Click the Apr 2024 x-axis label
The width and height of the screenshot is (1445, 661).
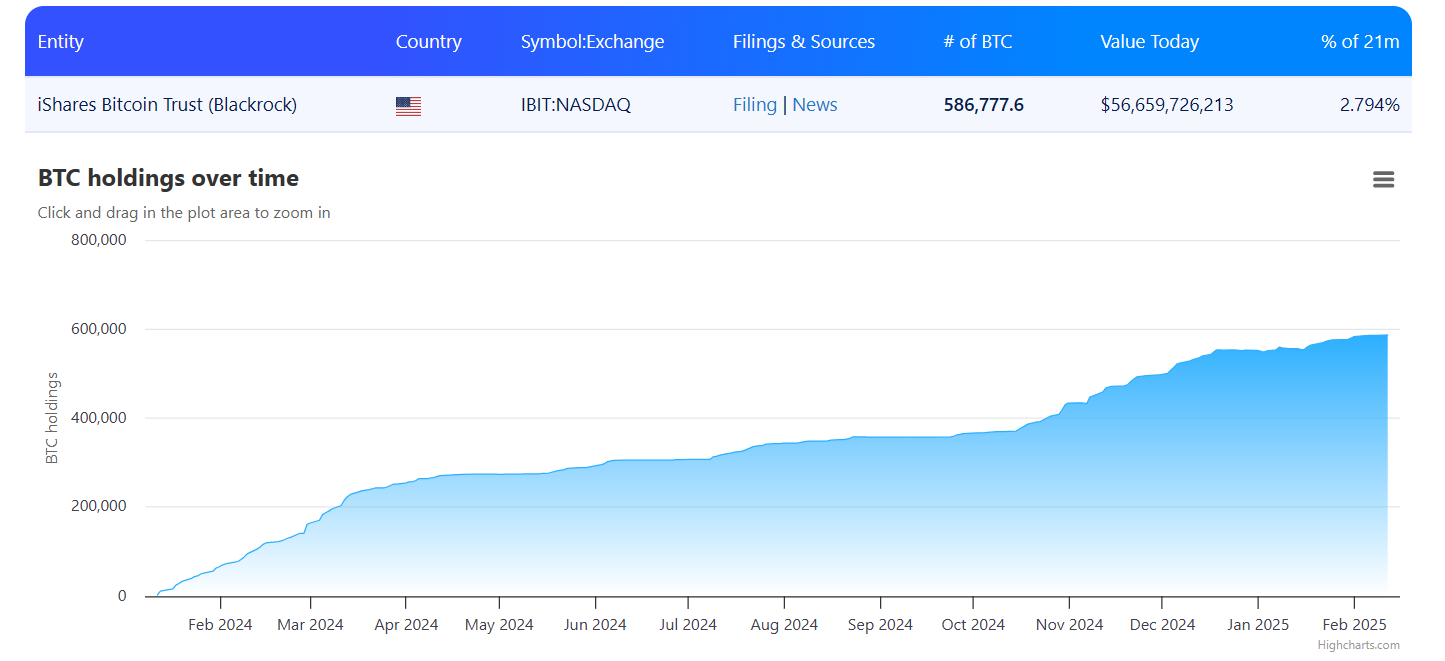point(405,625)
